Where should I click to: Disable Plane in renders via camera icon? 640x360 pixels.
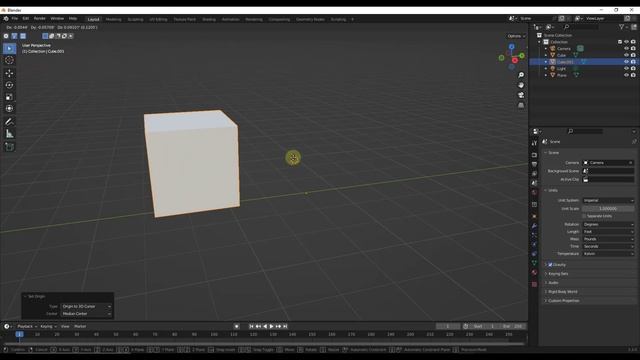pyautogui.click(x=633, y=75)
